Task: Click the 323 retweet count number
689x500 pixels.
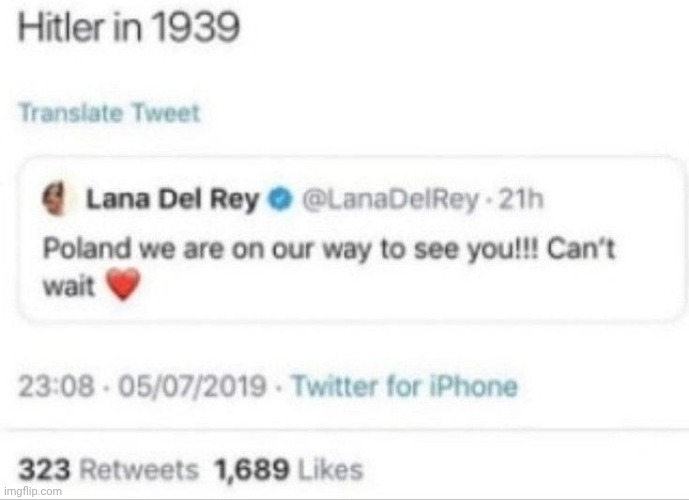Action: click(x=42, y=468)
